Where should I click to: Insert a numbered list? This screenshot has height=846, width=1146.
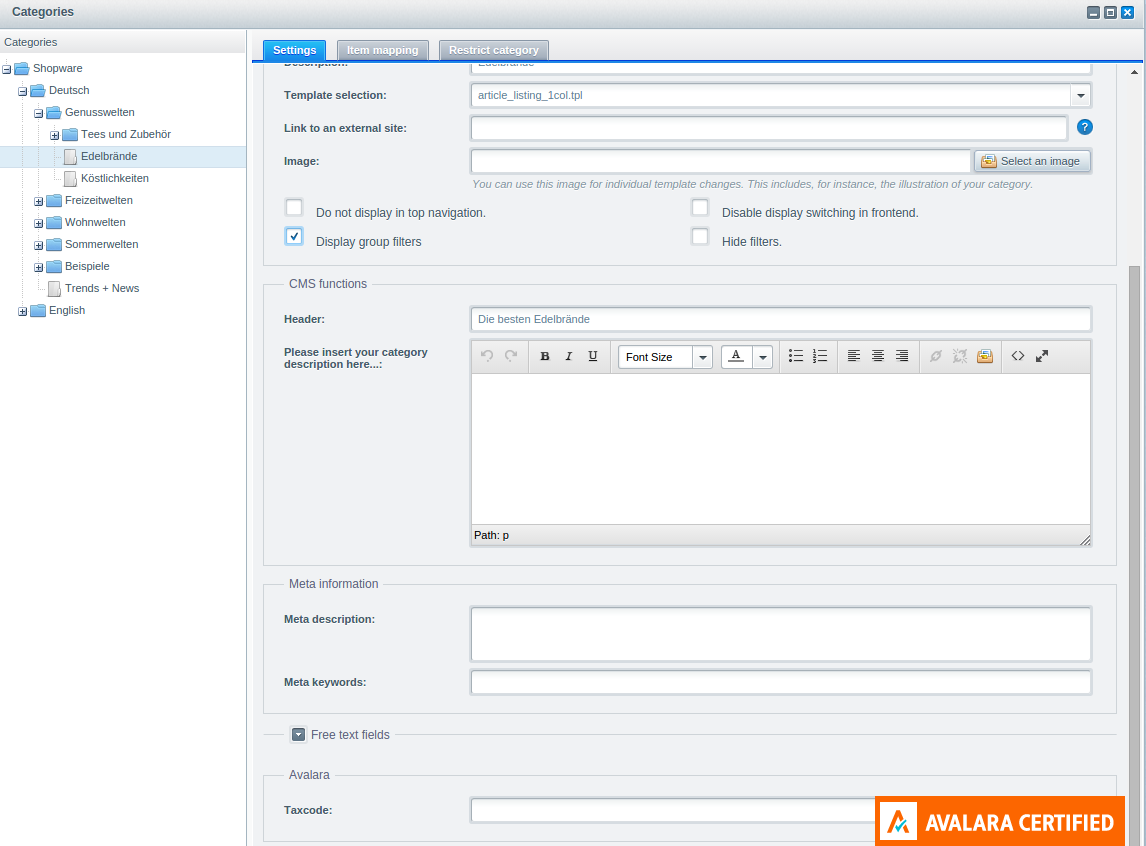click(x=820, y=356)
